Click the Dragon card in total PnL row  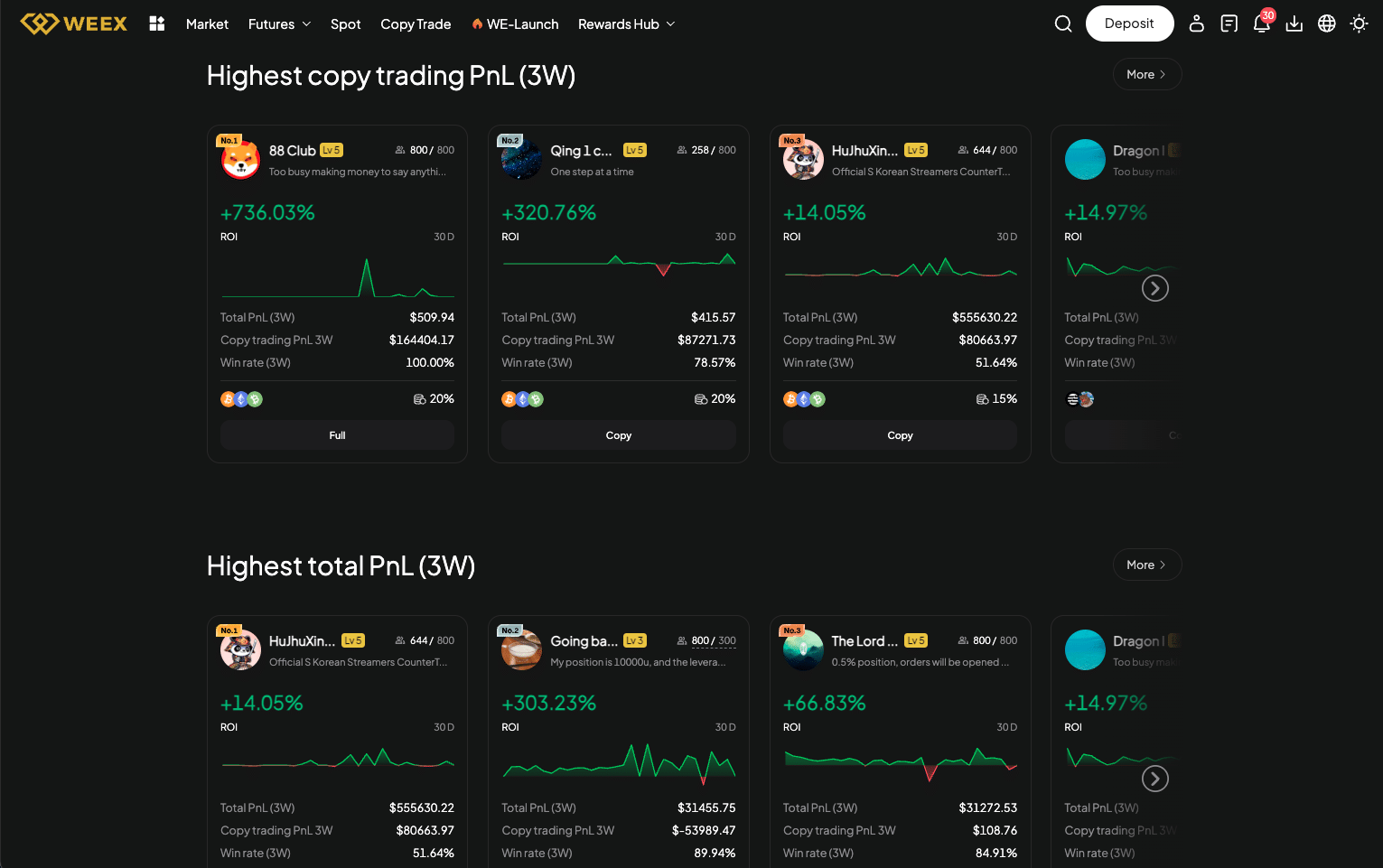(1117, 742)
